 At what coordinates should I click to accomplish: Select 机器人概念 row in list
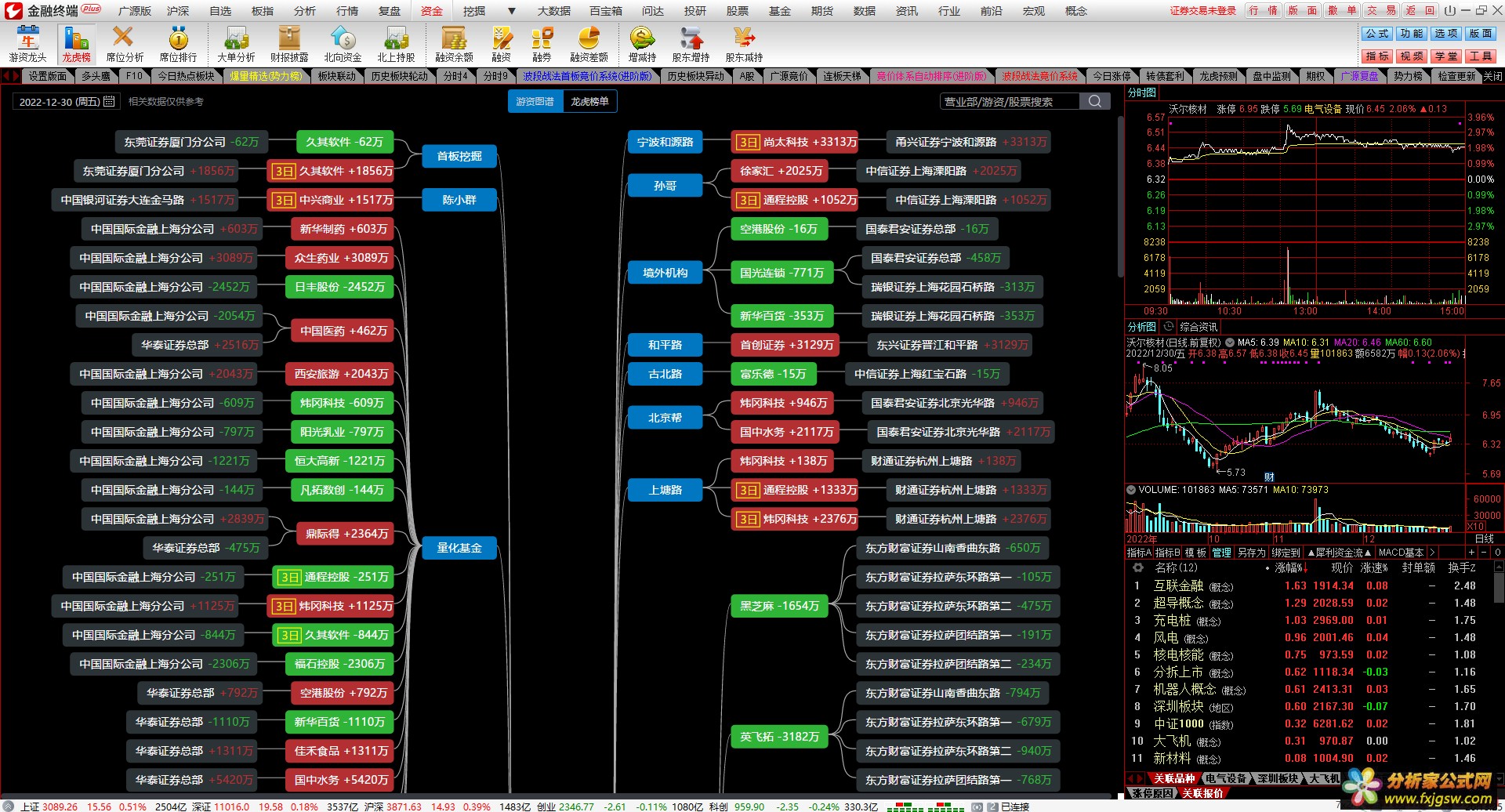point(1308,689)
